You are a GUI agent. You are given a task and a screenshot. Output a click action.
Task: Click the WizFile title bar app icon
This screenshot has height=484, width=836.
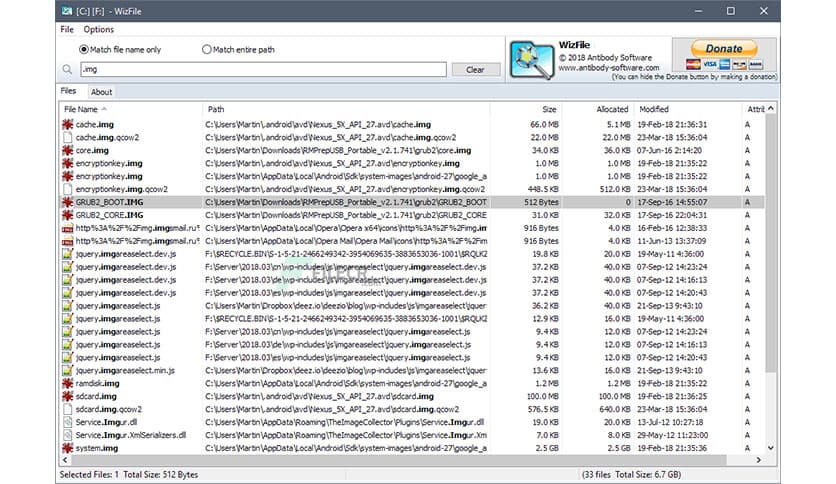tap(67, 11)
